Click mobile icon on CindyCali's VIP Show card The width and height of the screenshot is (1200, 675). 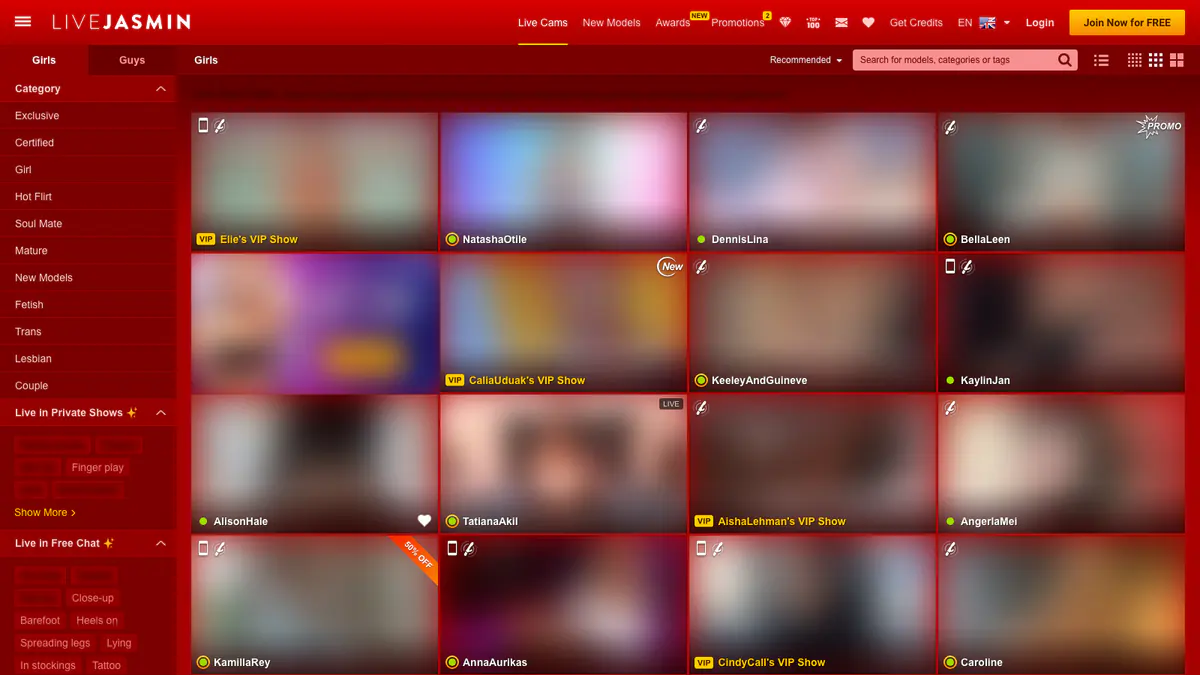(701, 548)
